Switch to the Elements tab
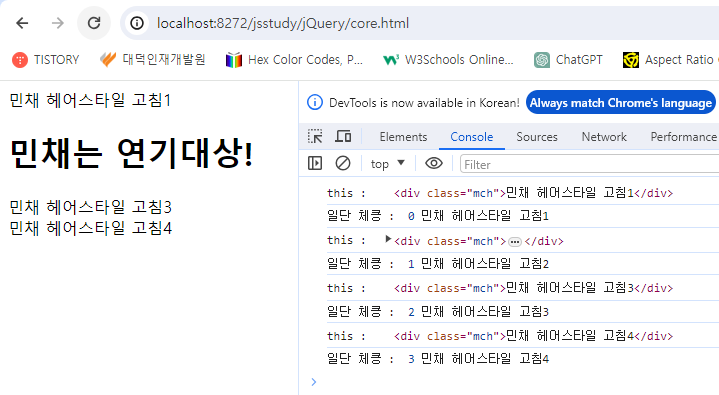 click(403, 137)
